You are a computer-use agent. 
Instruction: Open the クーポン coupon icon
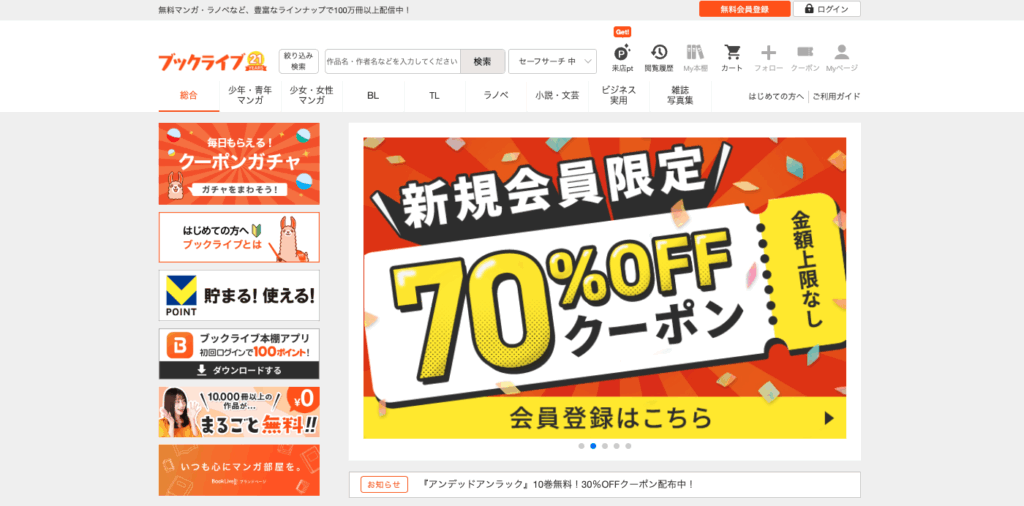pos(805,58)
